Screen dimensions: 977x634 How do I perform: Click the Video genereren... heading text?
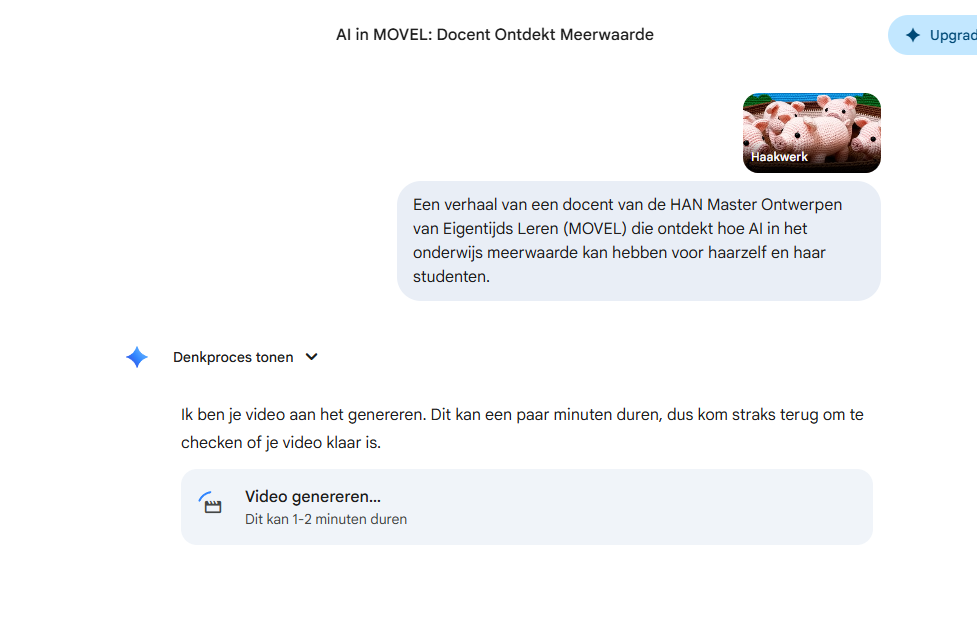(313, 496)
